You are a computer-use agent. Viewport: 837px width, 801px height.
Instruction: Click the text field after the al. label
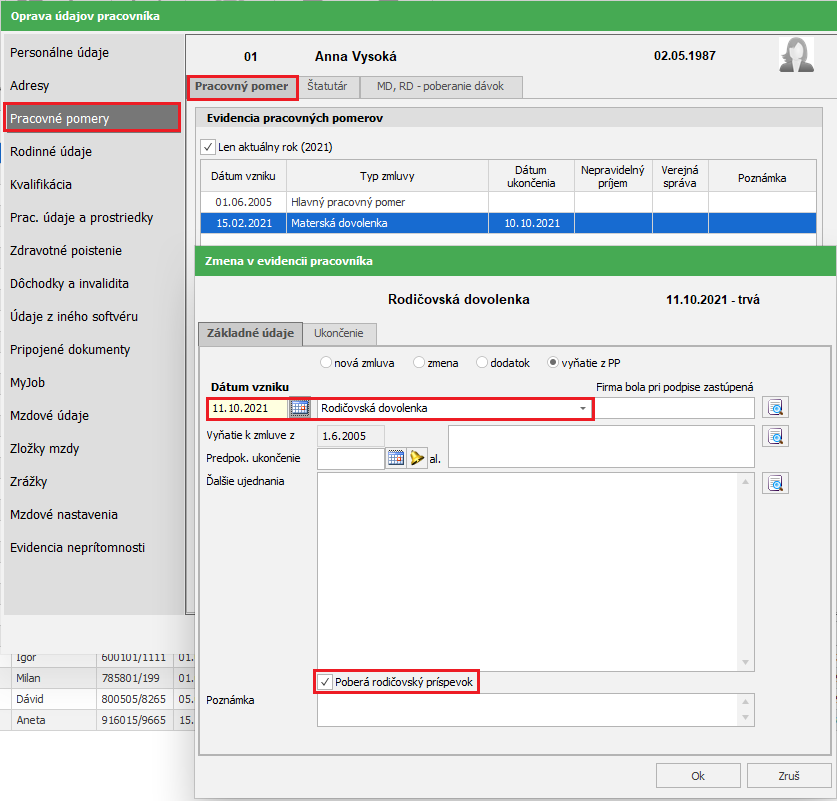pyautogui.click(x=601, y=447)
